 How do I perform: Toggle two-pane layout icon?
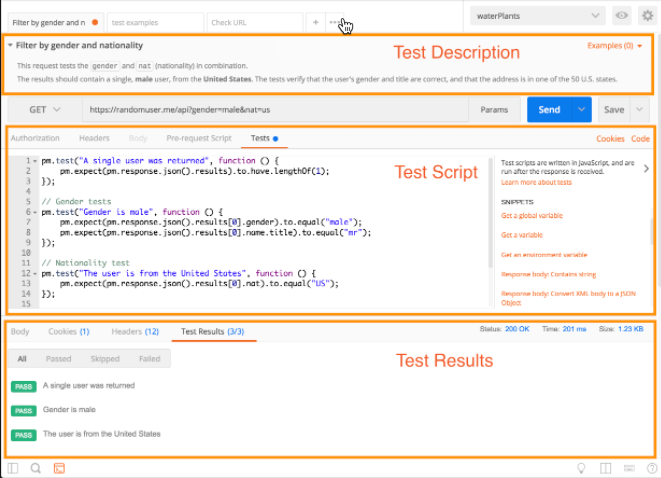tap(605, 468)
